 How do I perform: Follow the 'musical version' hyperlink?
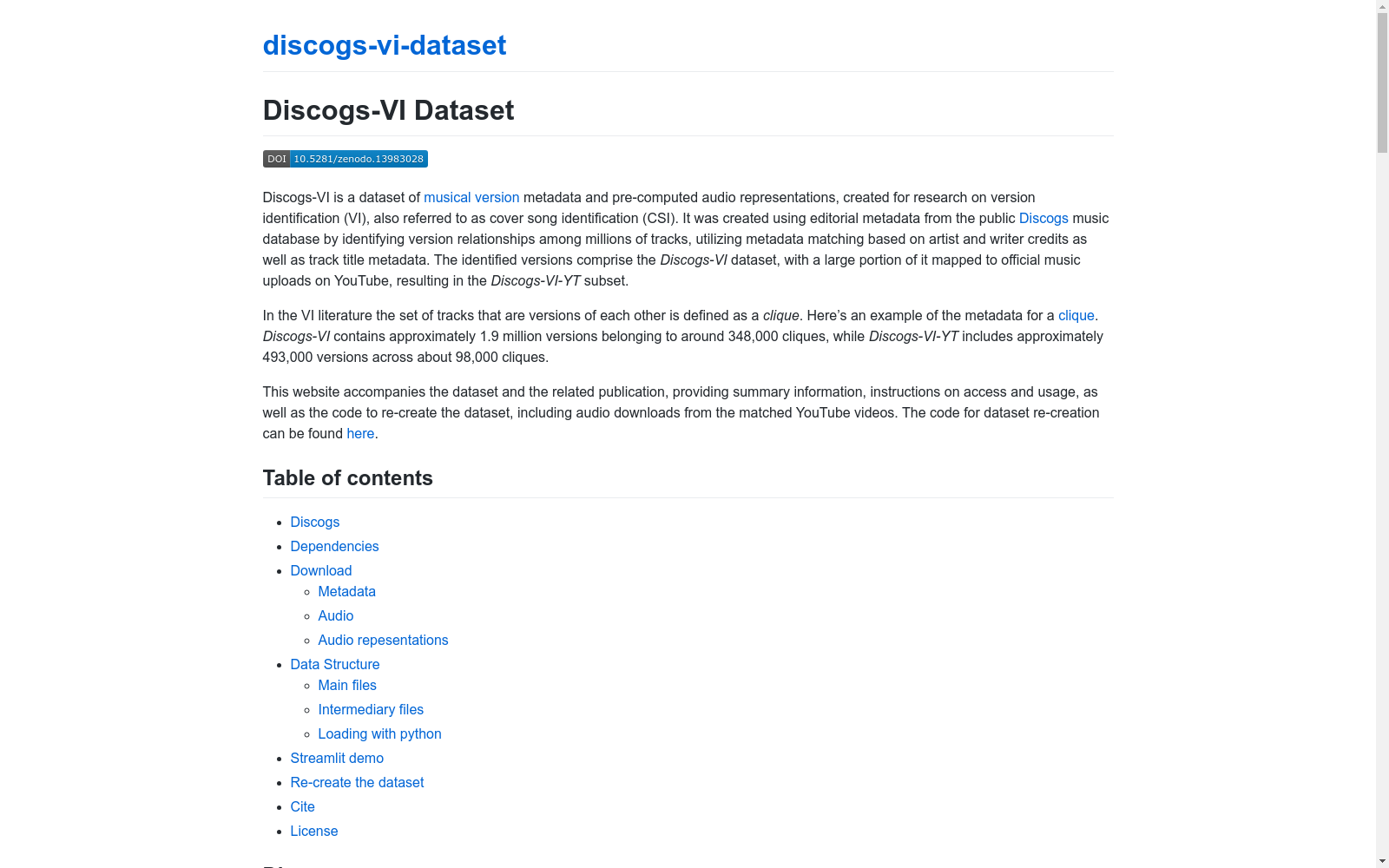click(471, 197)
